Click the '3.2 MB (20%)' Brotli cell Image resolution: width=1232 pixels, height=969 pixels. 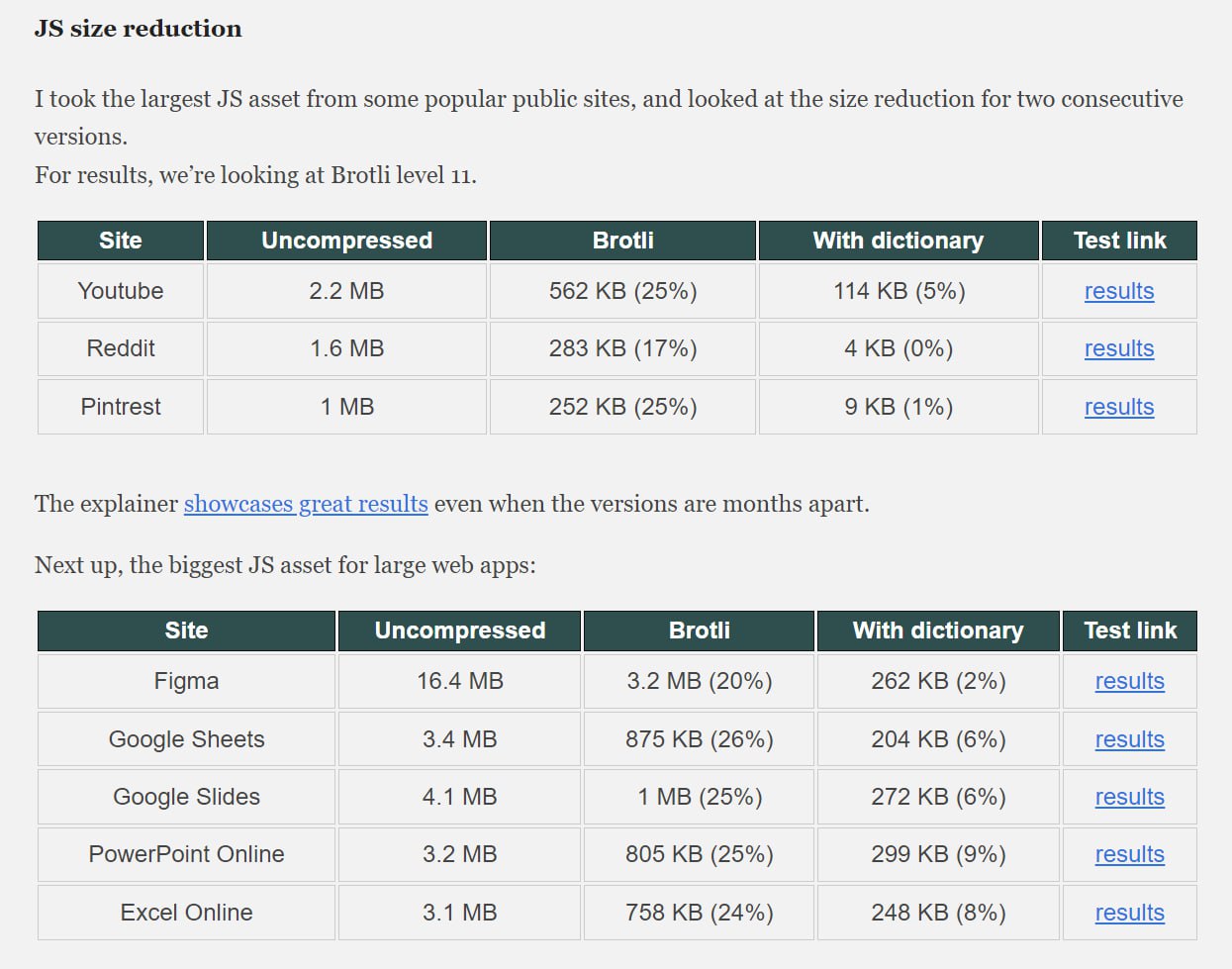pyautogui.click(x=700, y=681)
